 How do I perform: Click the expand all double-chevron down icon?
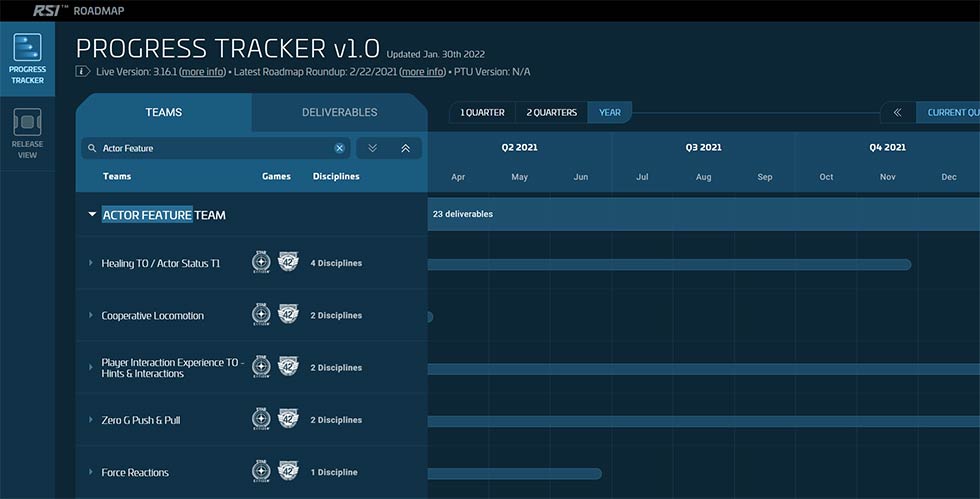(372, 148)
